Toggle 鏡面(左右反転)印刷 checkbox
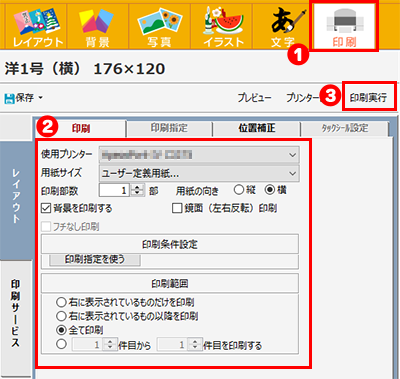 [x=177, y=209]
